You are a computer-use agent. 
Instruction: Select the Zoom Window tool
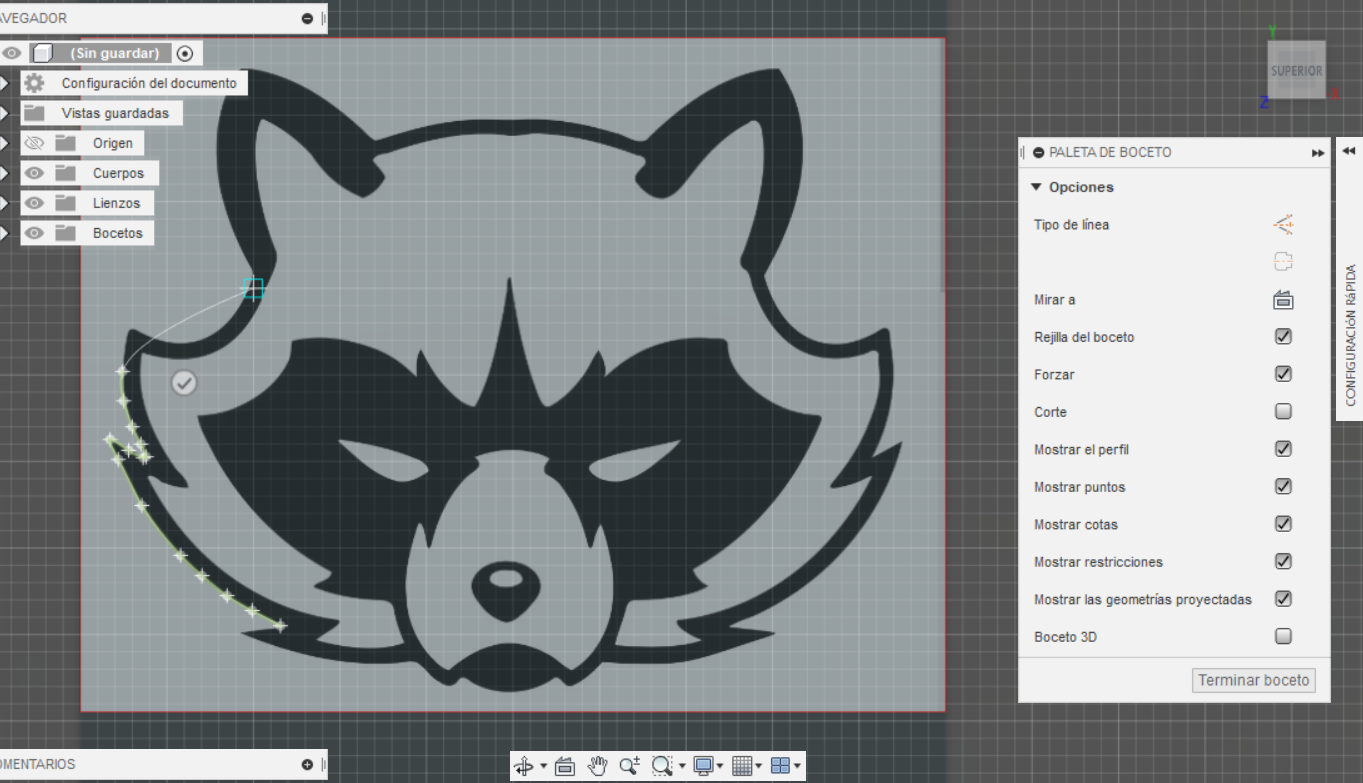click(x=661, y=766)
